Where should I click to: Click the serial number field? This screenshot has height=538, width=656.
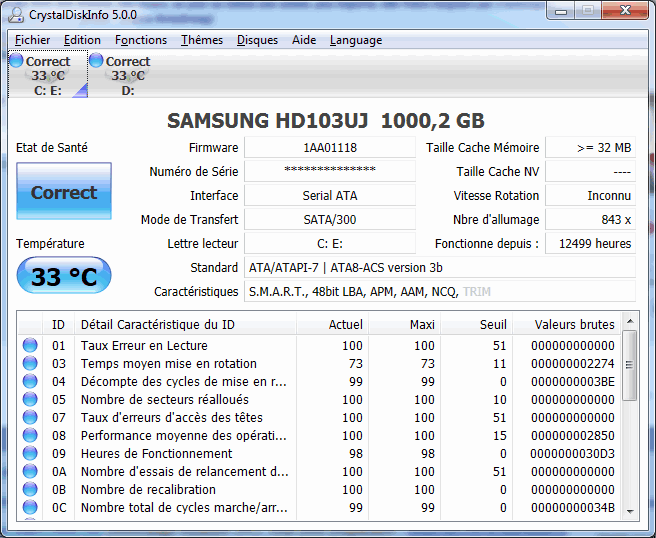[x=330, y=171]
